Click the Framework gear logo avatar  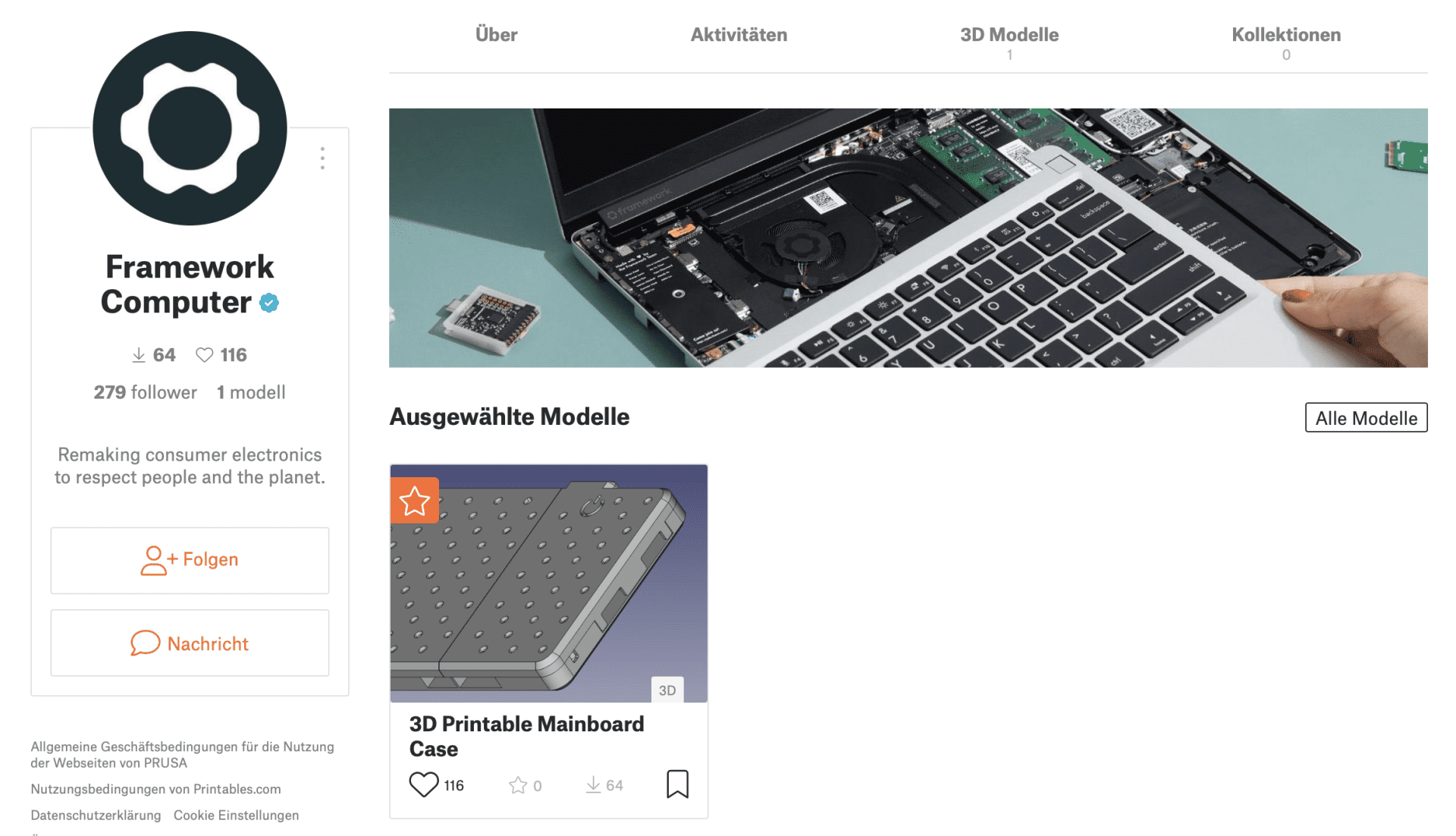[190, 128]
